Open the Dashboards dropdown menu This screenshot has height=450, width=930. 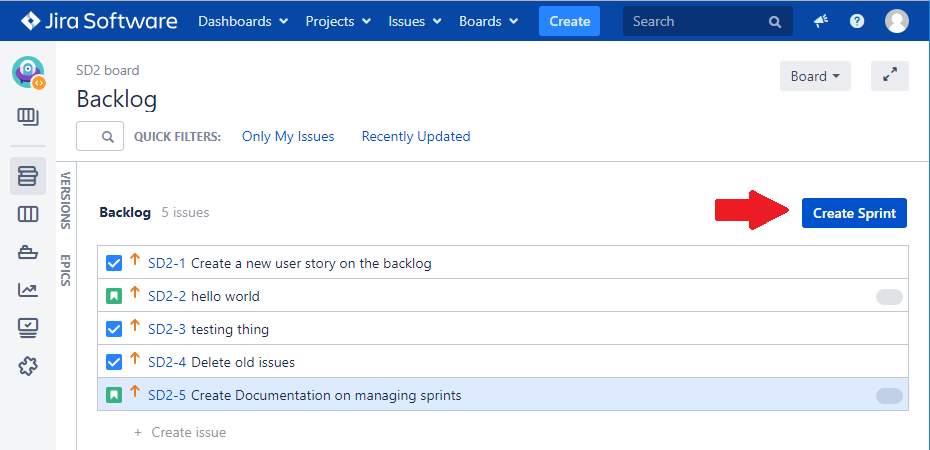tap(243, 21)
